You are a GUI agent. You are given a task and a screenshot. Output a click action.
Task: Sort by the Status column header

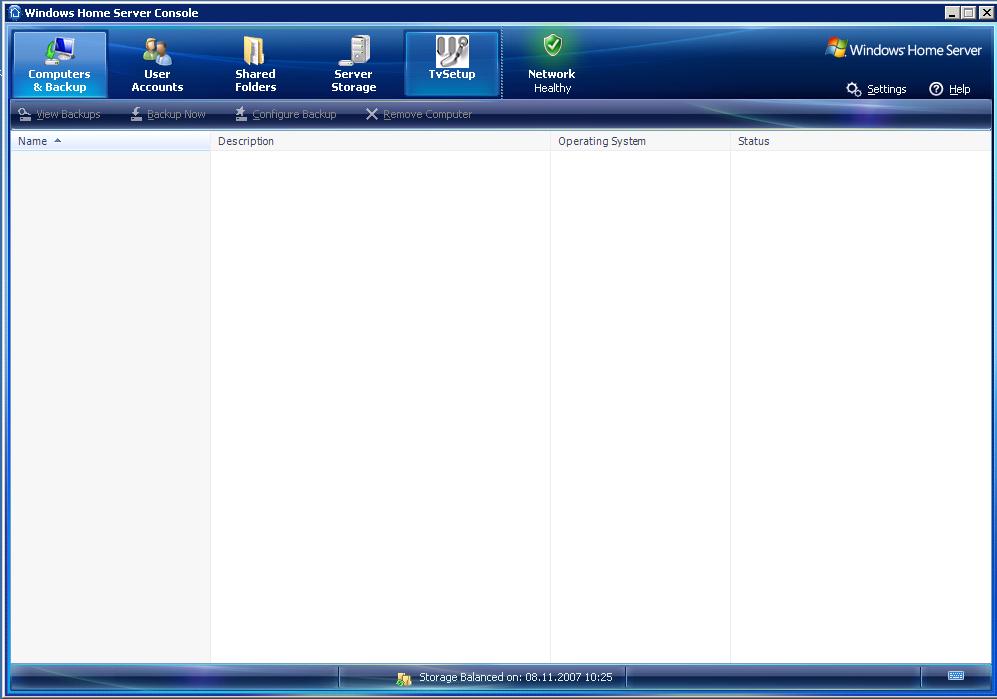tap(860, 141)
